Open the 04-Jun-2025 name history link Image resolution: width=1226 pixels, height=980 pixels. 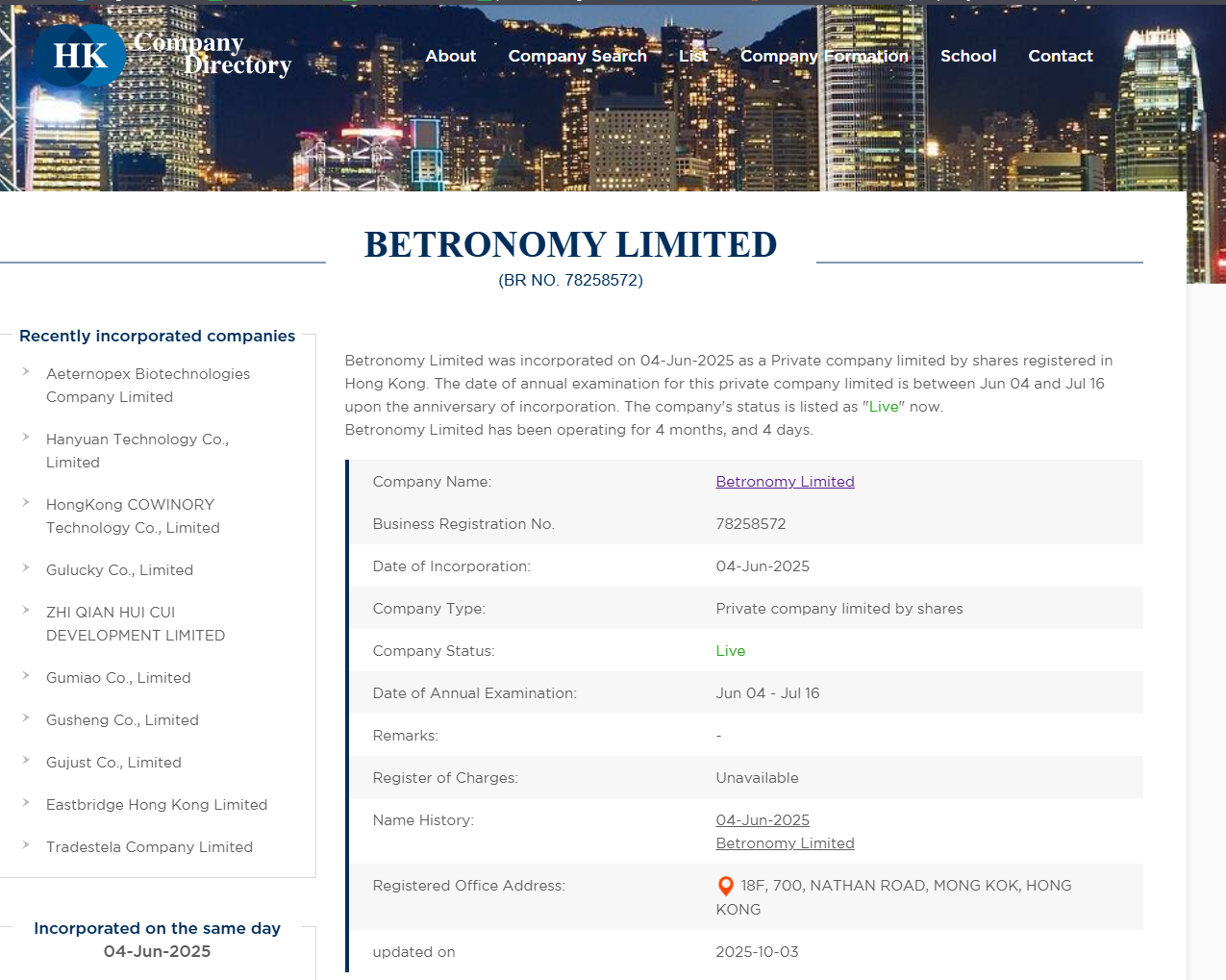point(763,820)
